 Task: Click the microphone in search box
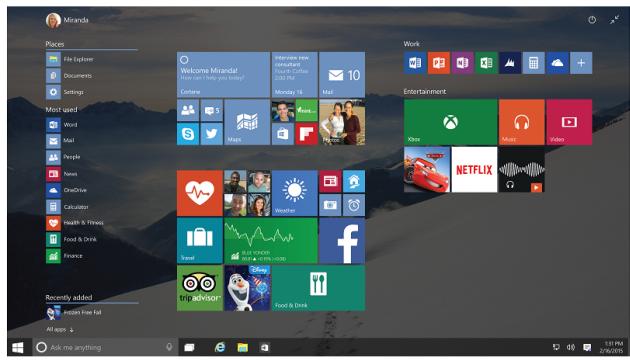tap(169, 347)
